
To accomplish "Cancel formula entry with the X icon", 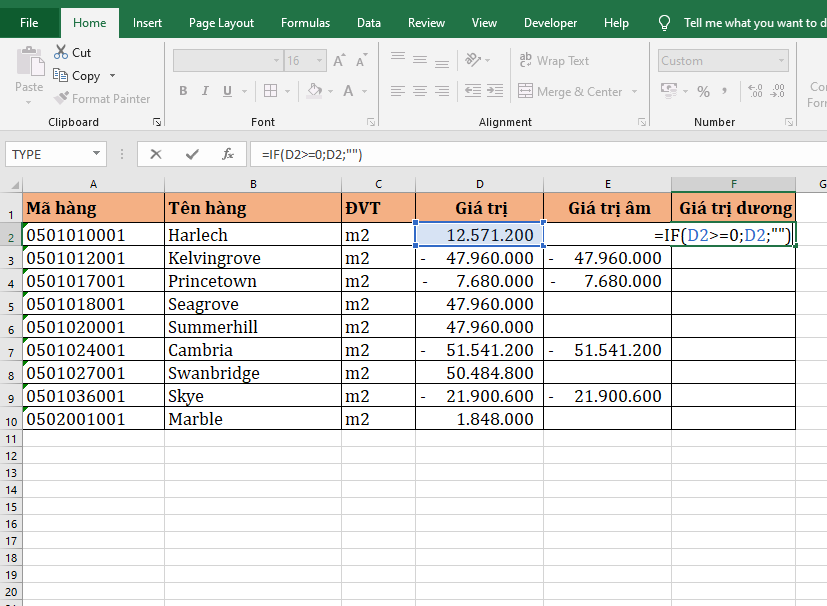I will point(155,154).
